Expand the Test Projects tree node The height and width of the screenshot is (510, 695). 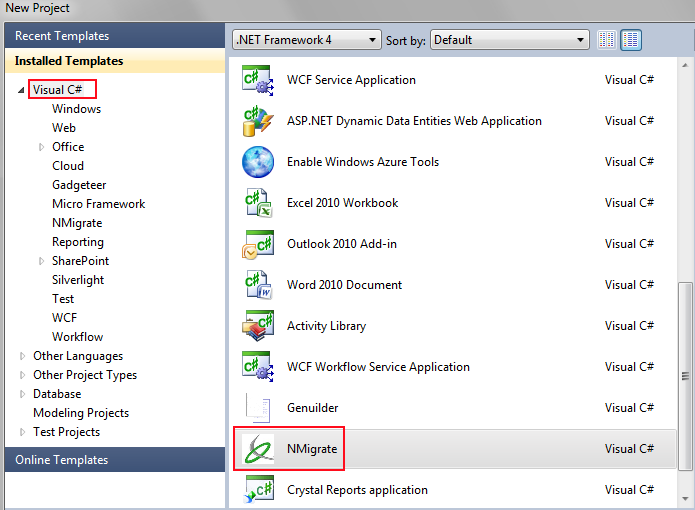[22, 432]
